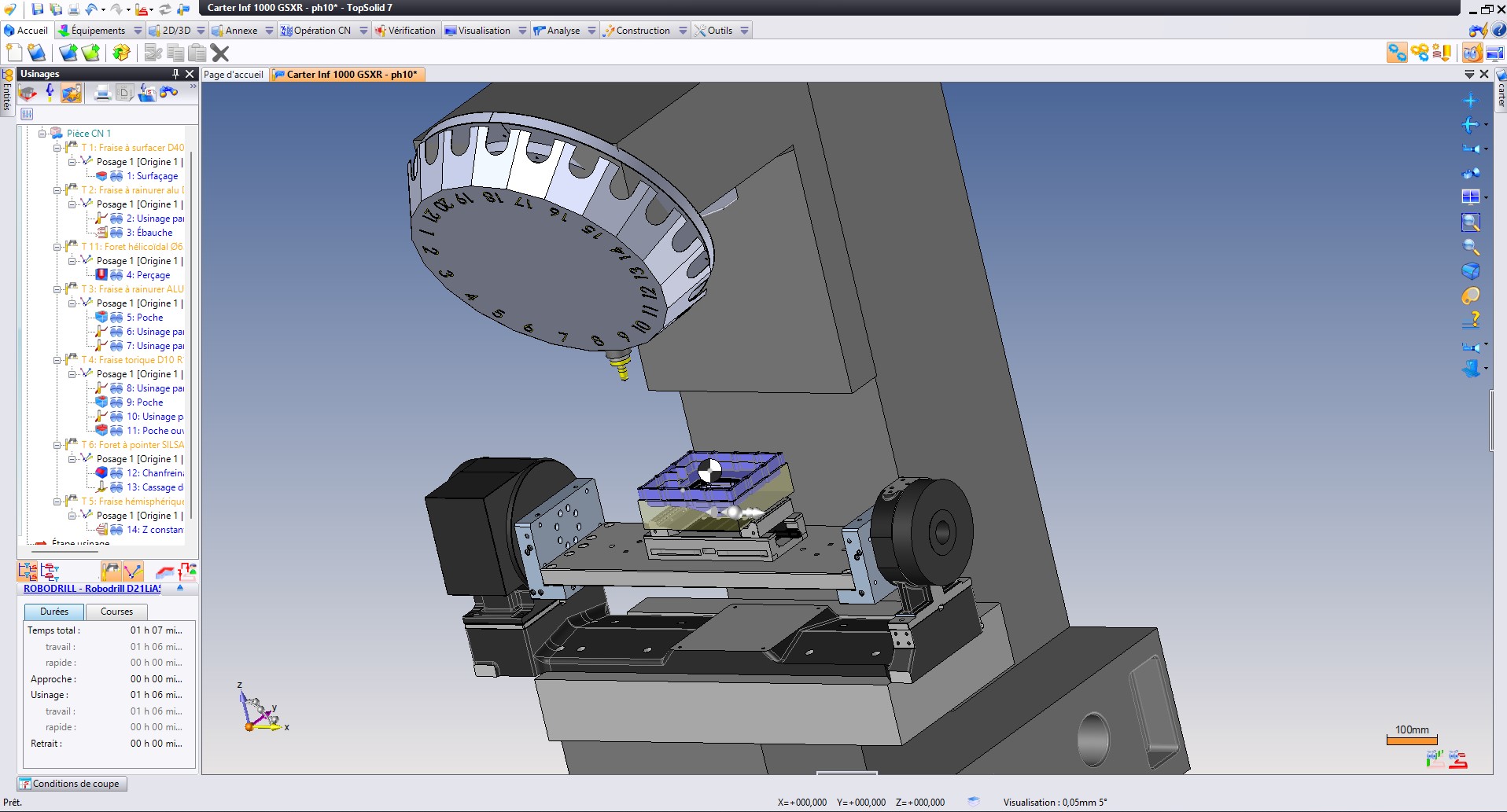The image size is (1507, 812).
Task: Click the Undo arrow icon
Action: coord(91,9)
